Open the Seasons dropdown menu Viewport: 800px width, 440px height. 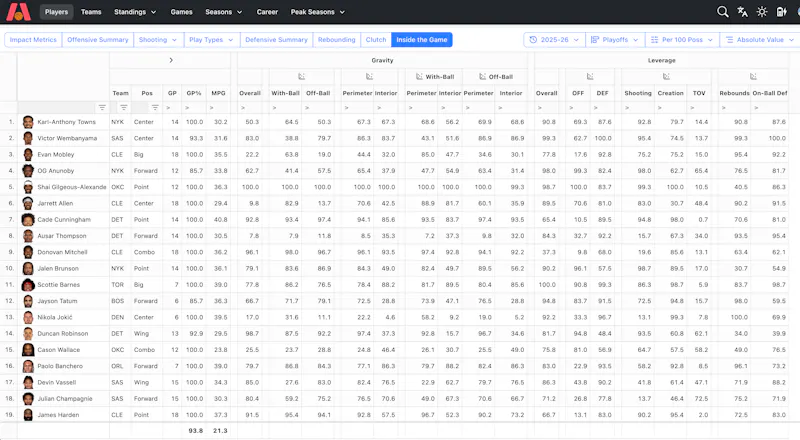[x=223, y=12]
